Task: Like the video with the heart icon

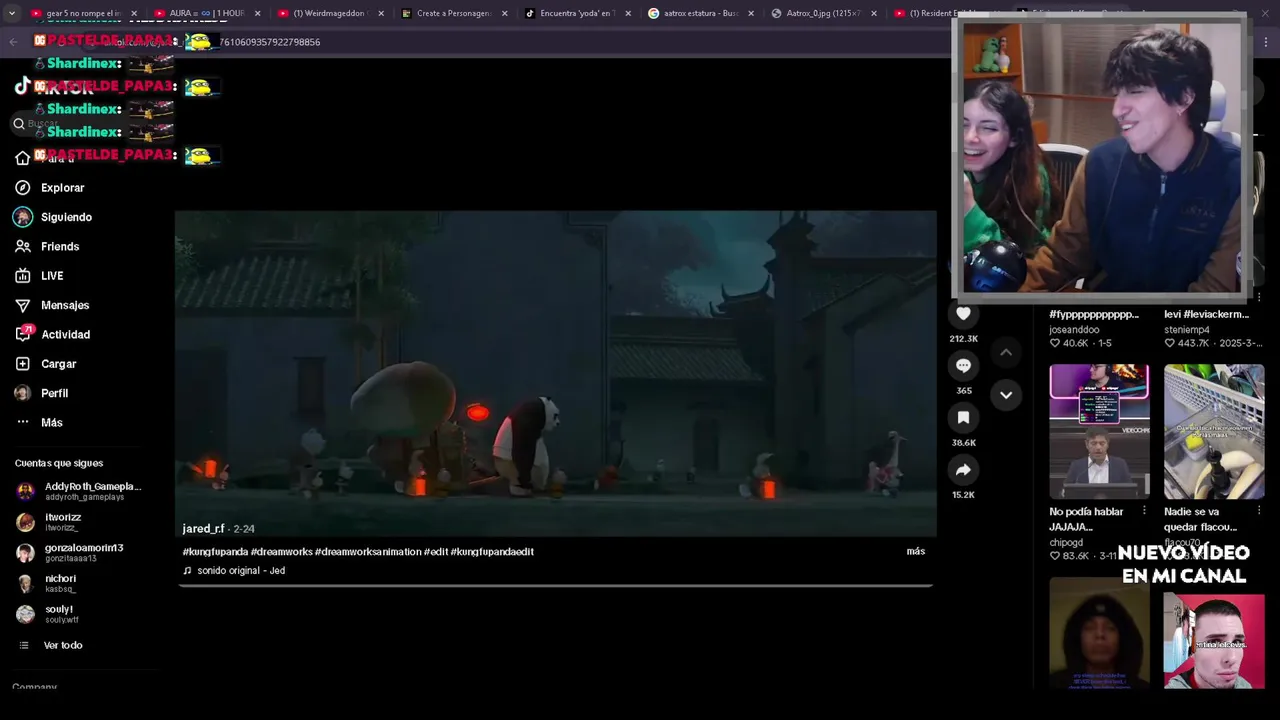Action: click(x=963, y=314)
